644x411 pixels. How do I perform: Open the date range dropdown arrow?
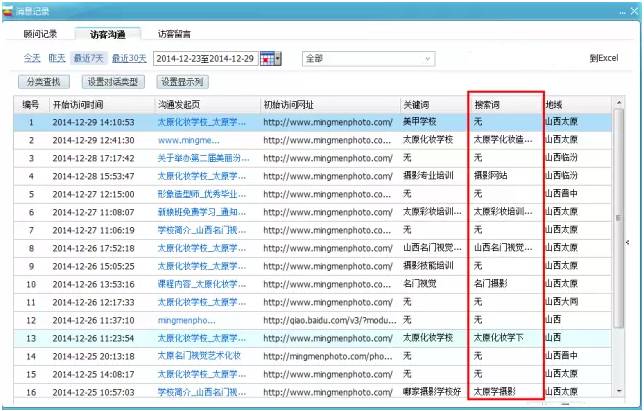click(x=278, y=59)
